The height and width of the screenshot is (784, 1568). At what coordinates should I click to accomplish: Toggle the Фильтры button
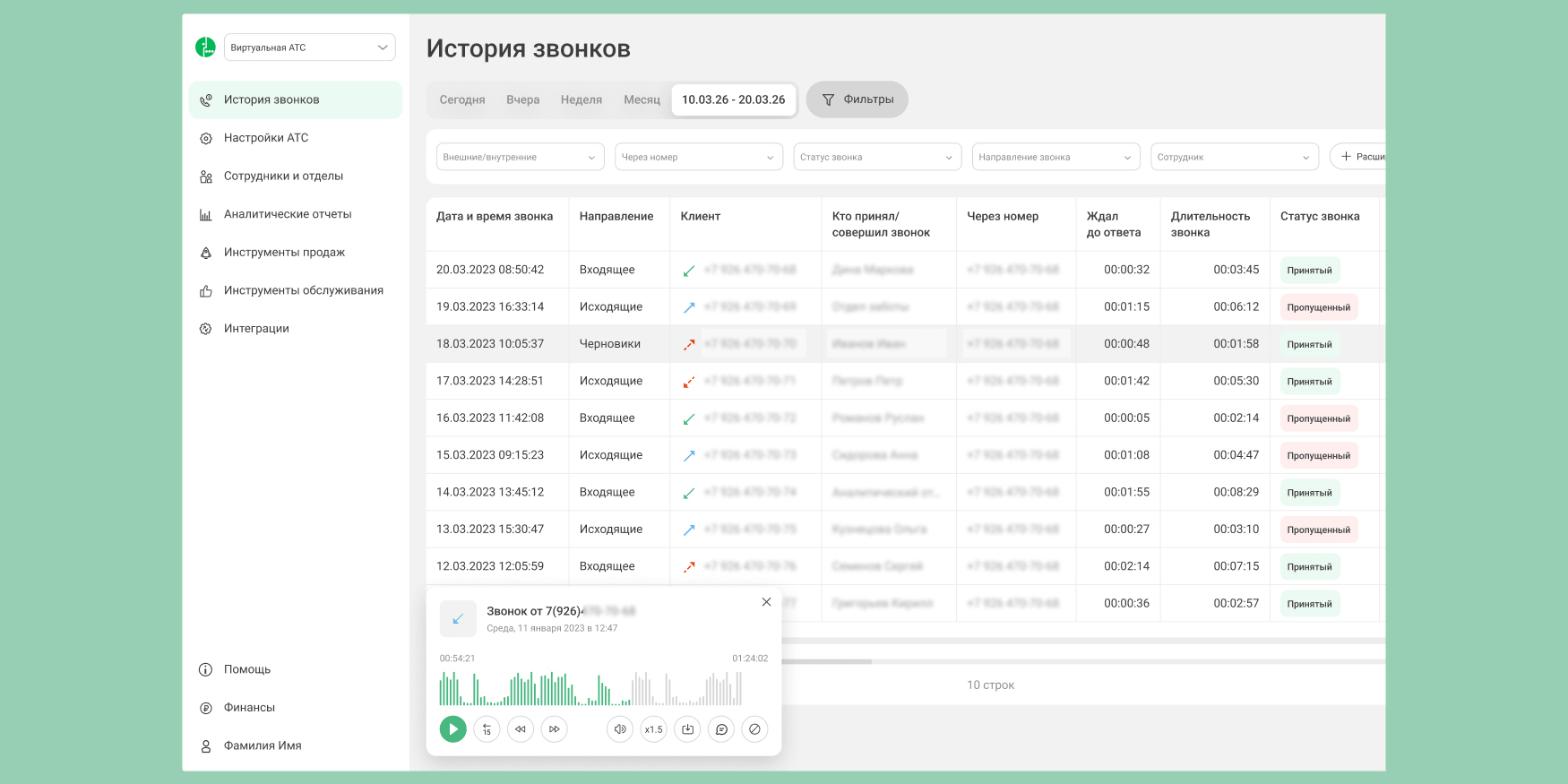pos(857,99)
